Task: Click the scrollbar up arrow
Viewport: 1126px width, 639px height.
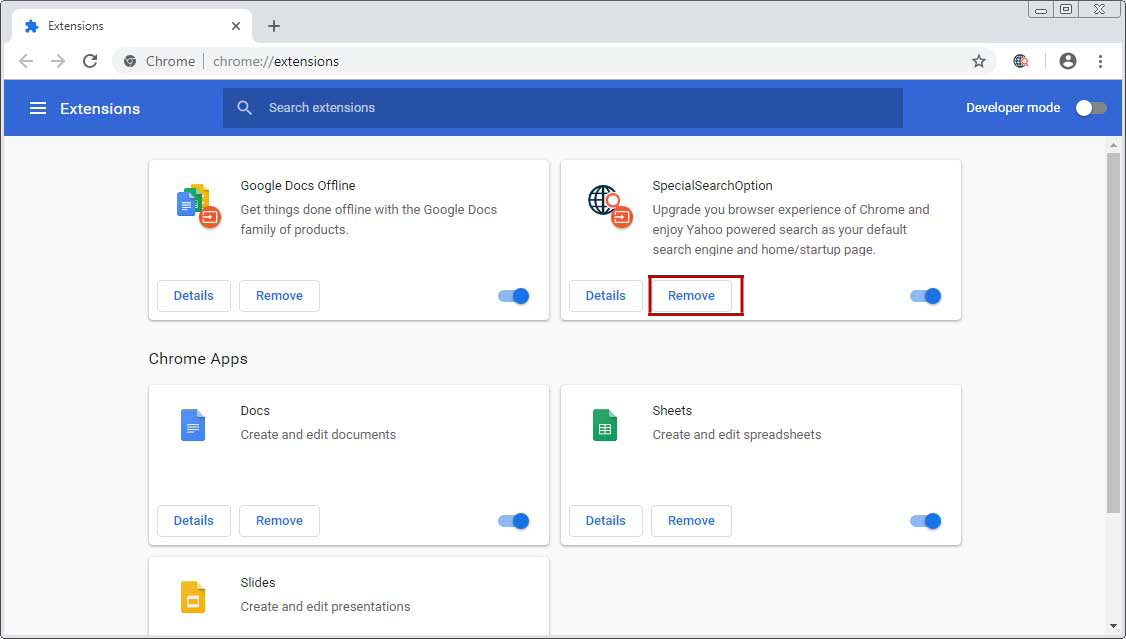Action: click(1113, 144)
